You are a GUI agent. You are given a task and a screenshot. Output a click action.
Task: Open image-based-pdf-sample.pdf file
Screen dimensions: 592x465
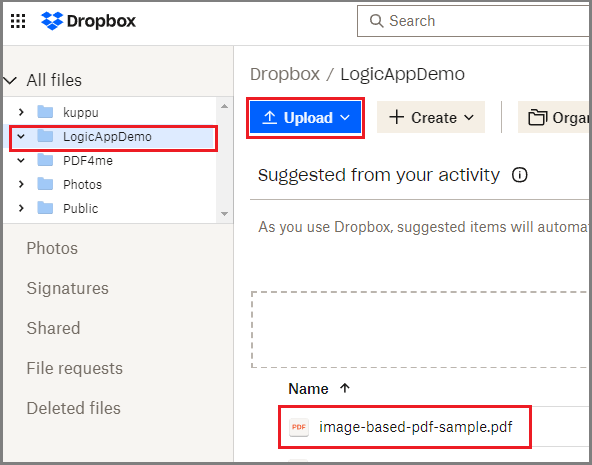pyautogui.click(x=415, y=427)
